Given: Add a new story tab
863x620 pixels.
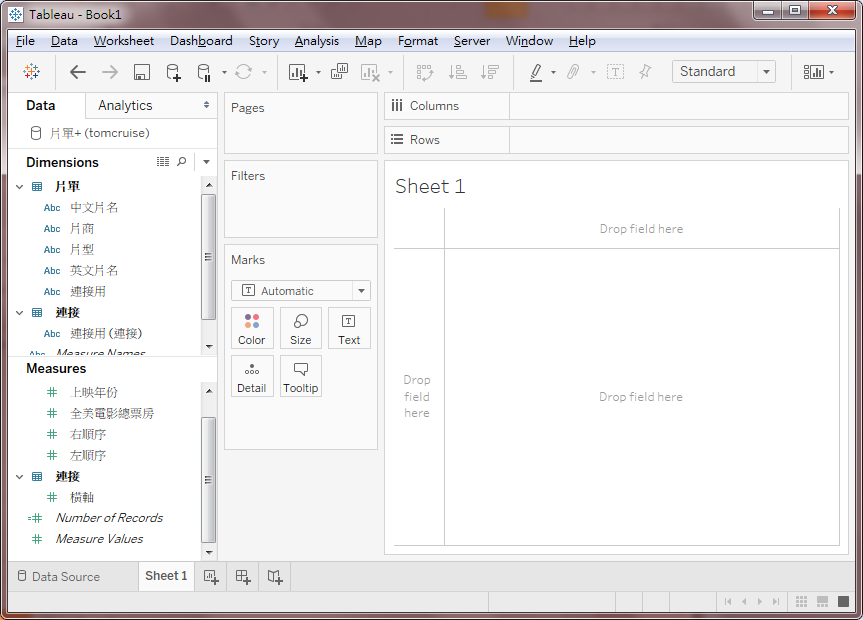Looking at the screenshot, I should pos(275,577).
